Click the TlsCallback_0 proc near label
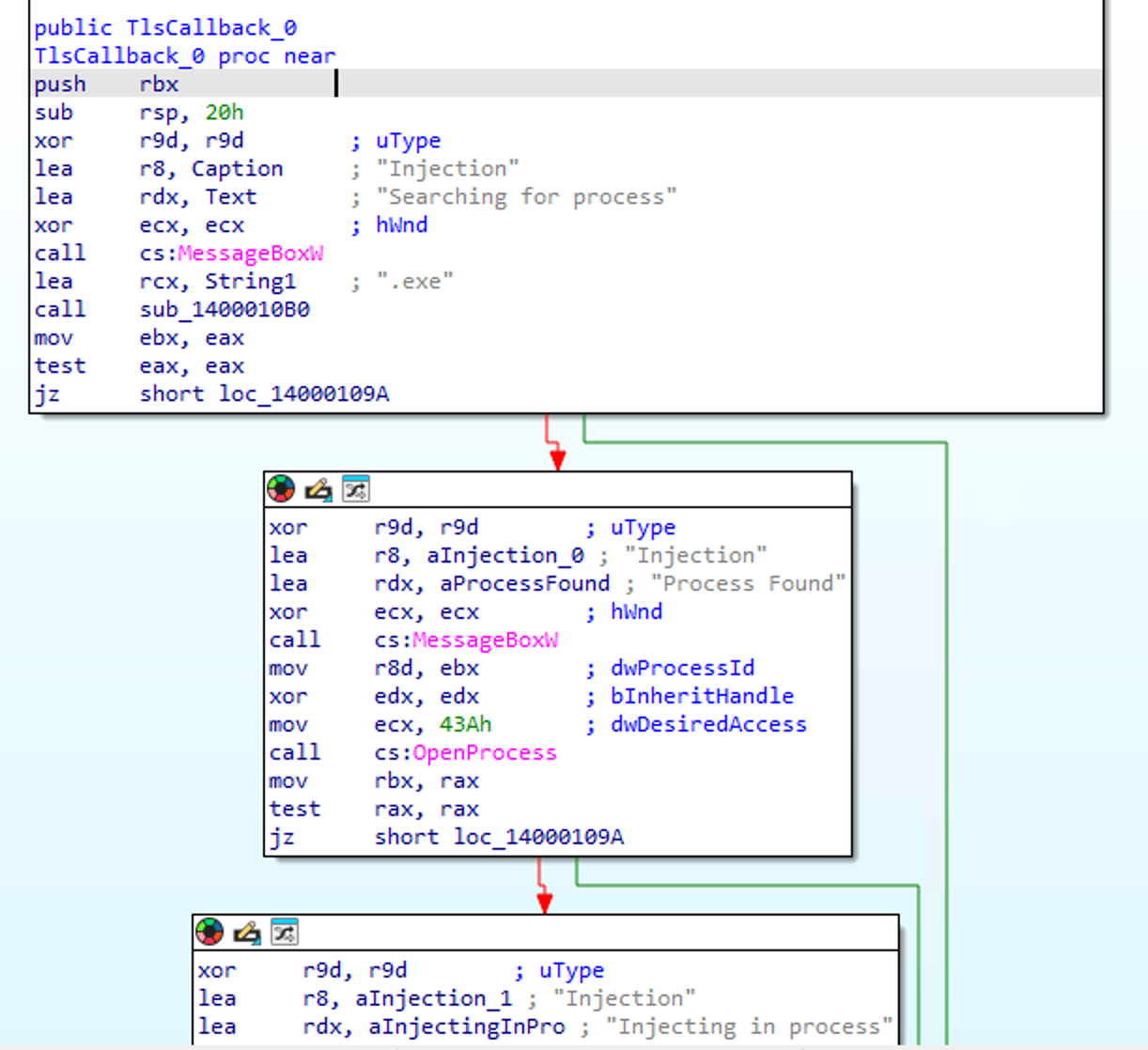 click(184, 55)
